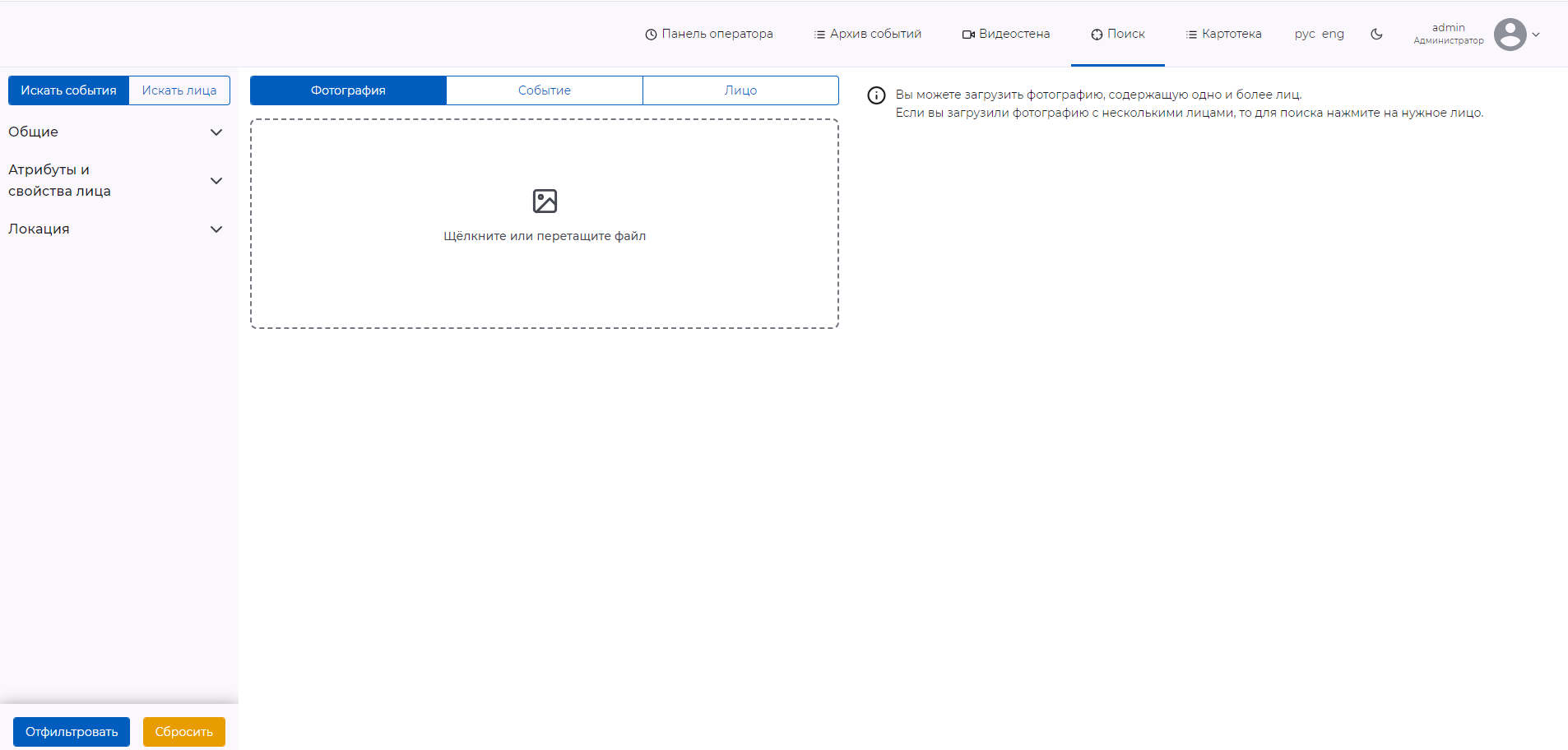
Task: Open the Панель оператора menu item
Action: tap(709, 34)
